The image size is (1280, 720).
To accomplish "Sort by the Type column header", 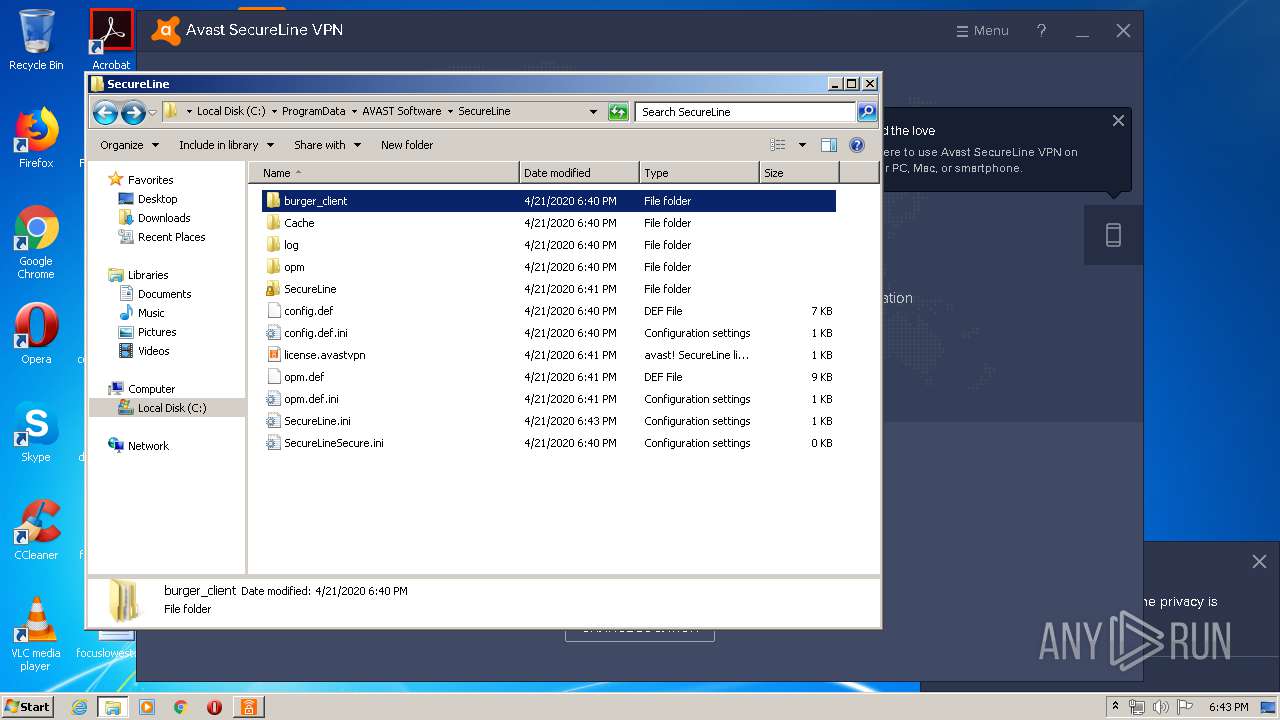I will pyautogui.click(x=699, y=173).
